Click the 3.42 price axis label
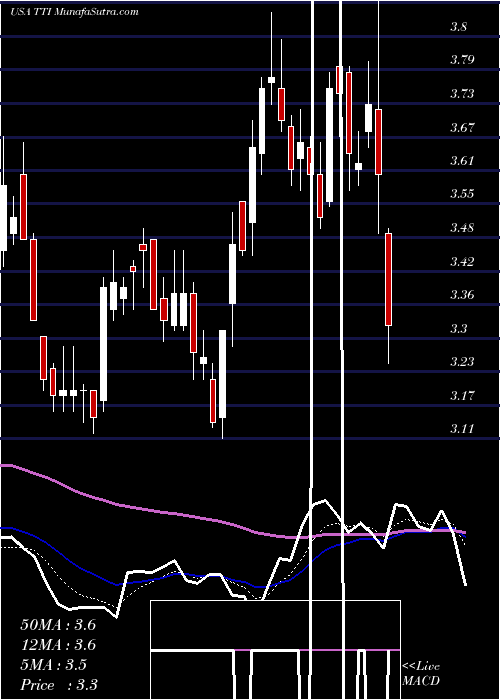500x700 pixels. [462, 262]
